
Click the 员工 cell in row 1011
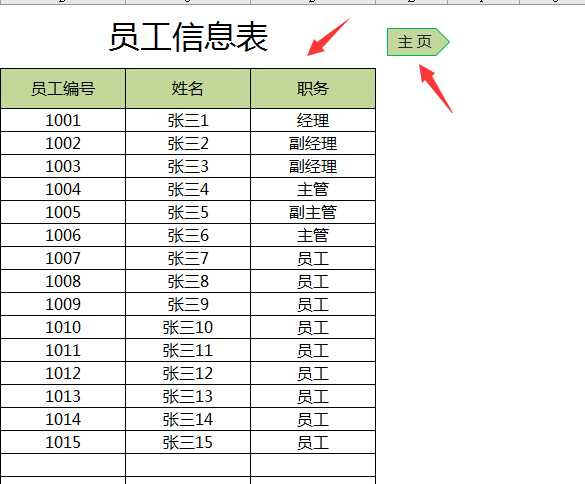pyautogui.click(x=313, y=350)
